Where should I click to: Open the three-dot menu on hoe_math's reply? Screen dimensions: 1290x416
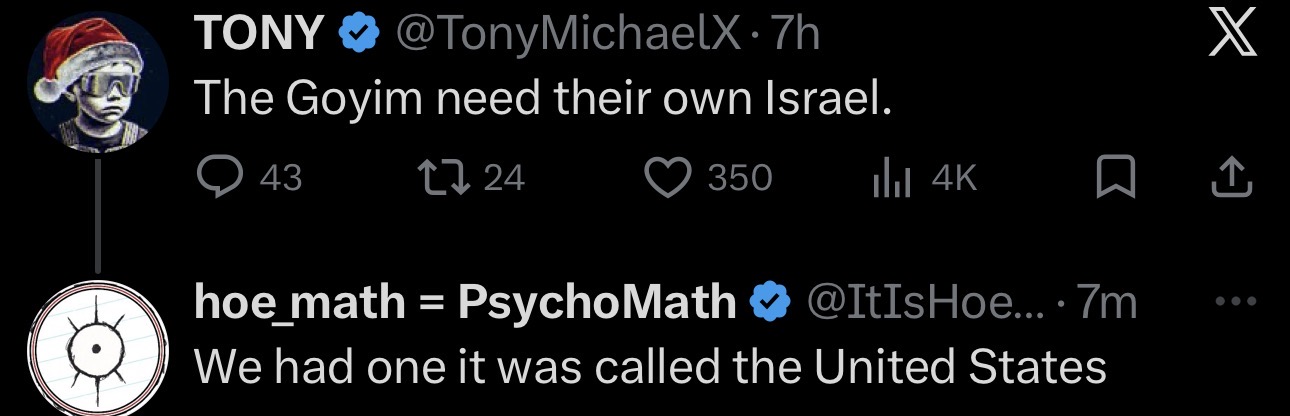(1231, 302)
